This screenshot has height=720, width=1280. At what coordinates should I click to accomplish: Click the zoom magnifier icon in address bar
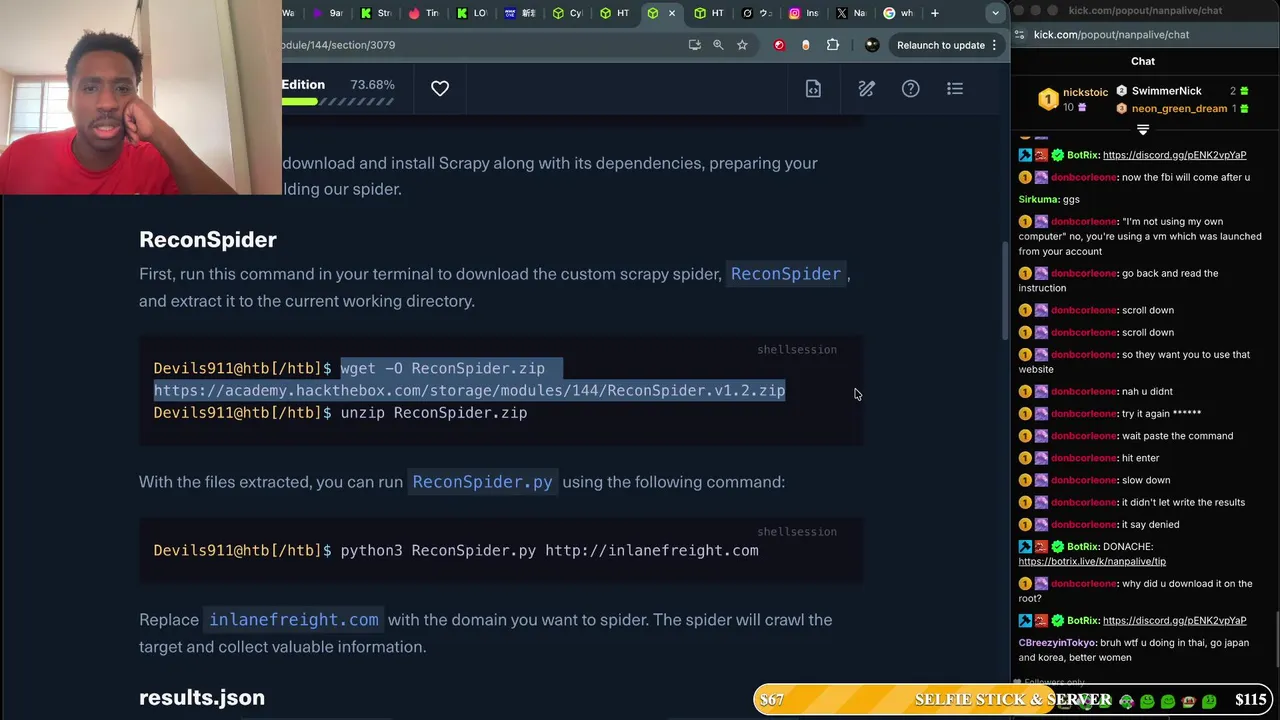point(718,45)
